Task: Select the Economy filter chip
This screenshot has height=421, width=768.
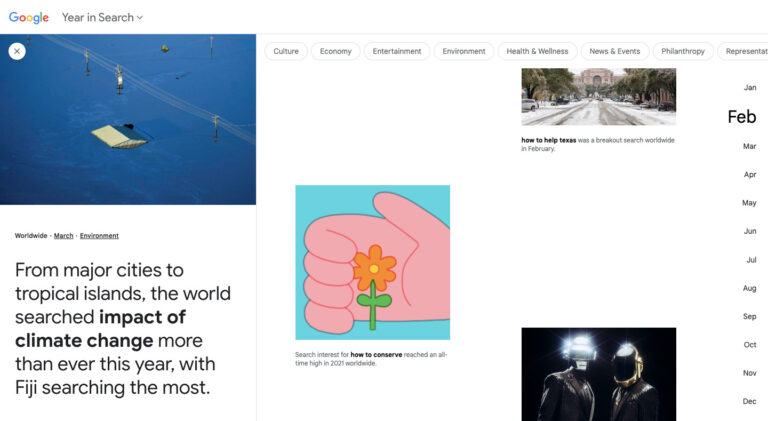Action: 336,51
